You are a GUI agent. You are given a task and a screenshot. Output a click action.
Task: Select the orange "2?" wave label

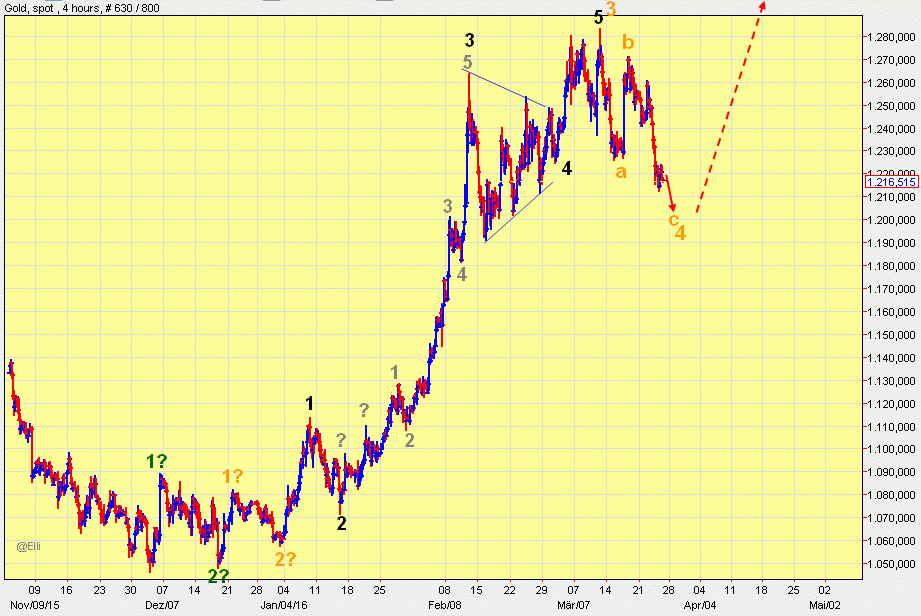[285, 560]
